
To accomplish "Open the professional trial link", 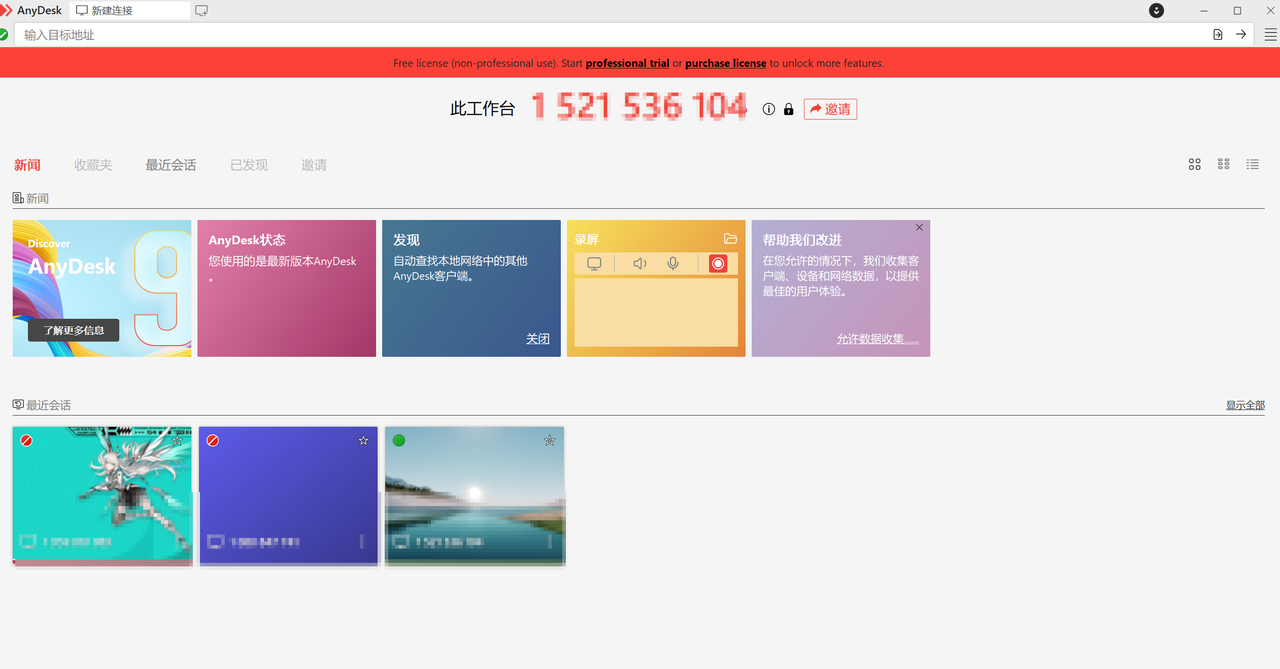I will [627, 63].
